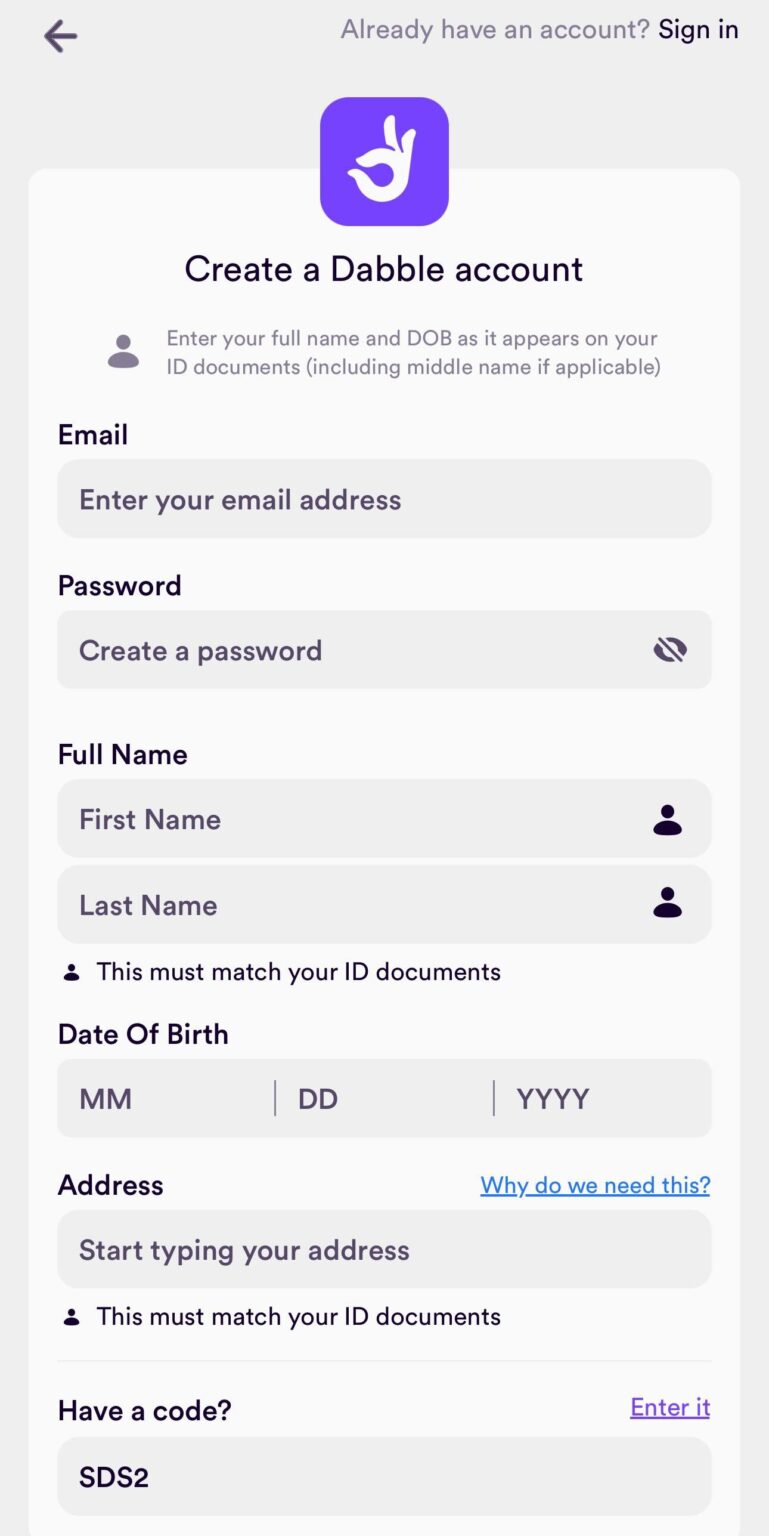Click small person icon under Address
The width and height of the screenshot is (769, 1536).
tap(71, 1317)
